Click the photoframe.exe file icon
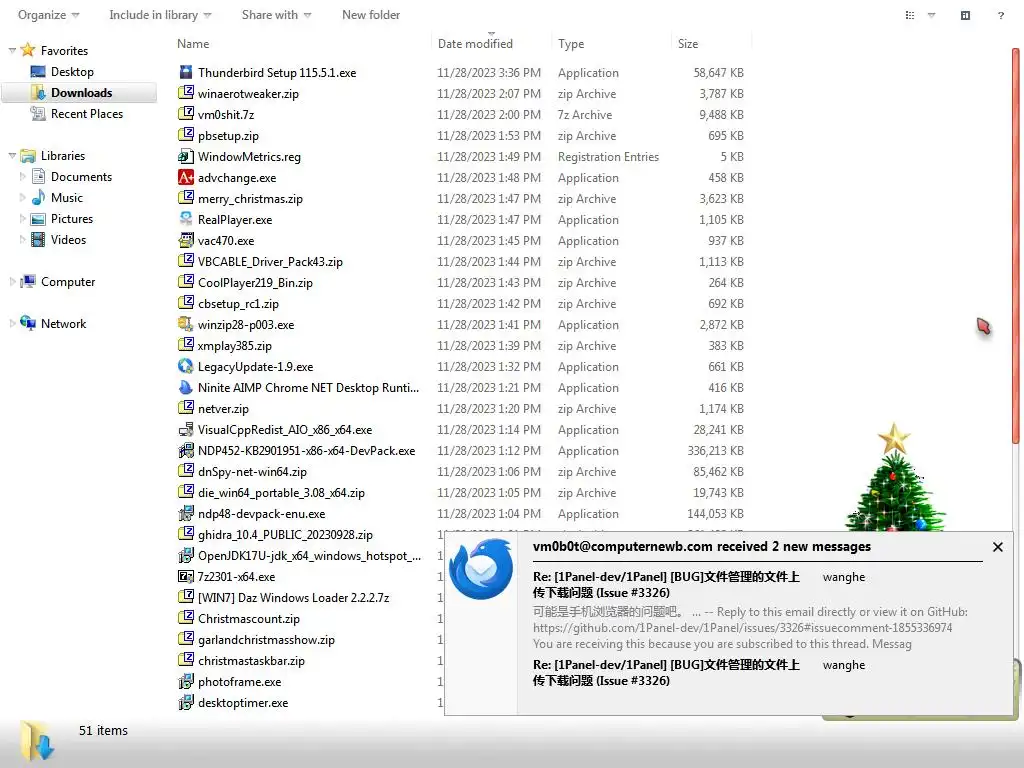This screenshot has width=1024, height=768. [x=186, y=681]
